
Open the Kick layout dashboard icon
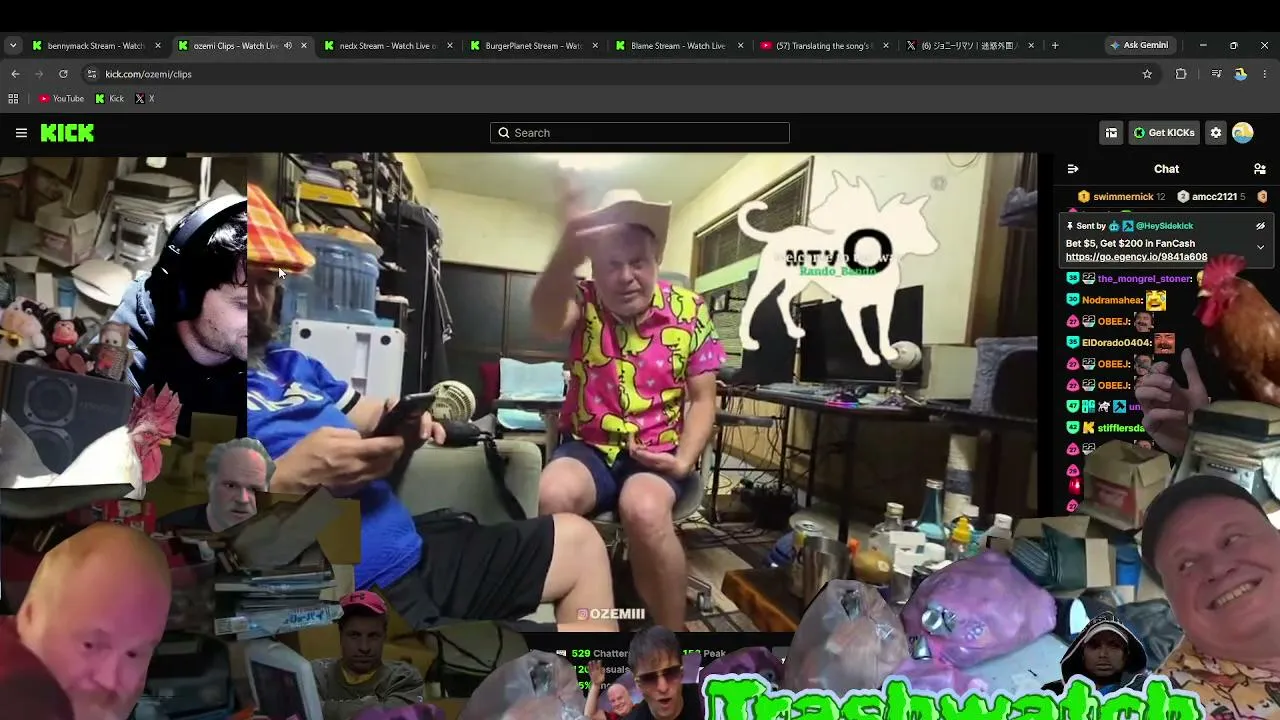pyautogui.click(x=1111, y=132)
